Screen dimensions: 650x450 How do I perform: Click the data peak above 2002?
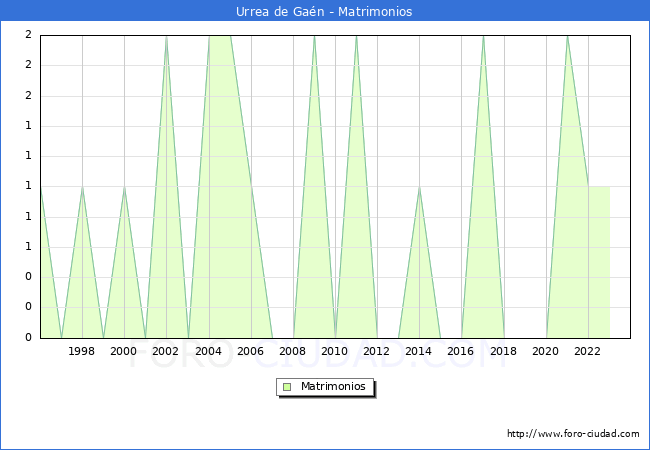click(x=166, y=38)
